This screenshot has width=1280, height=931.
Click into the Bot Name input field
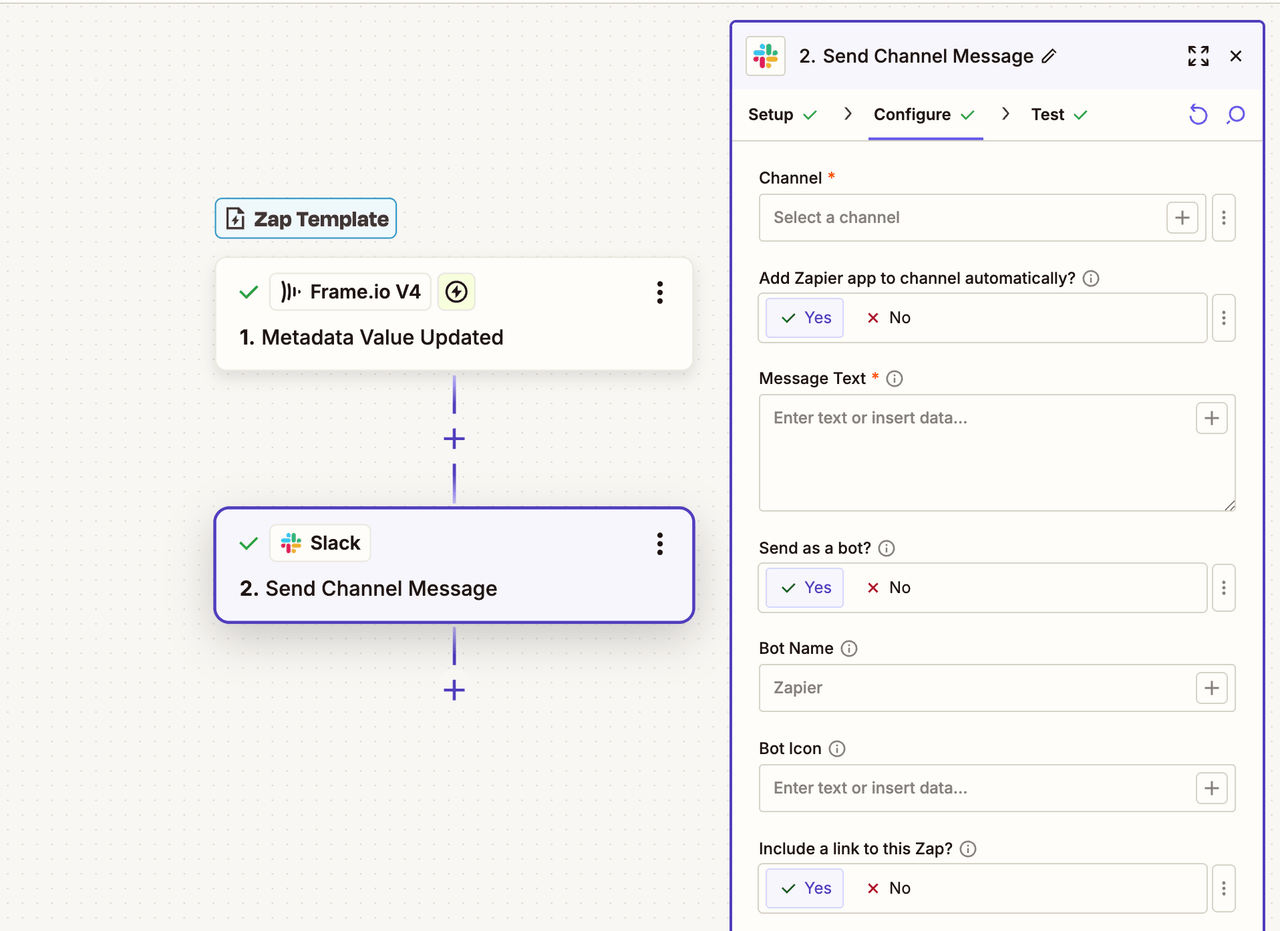(x=975, y=688)
